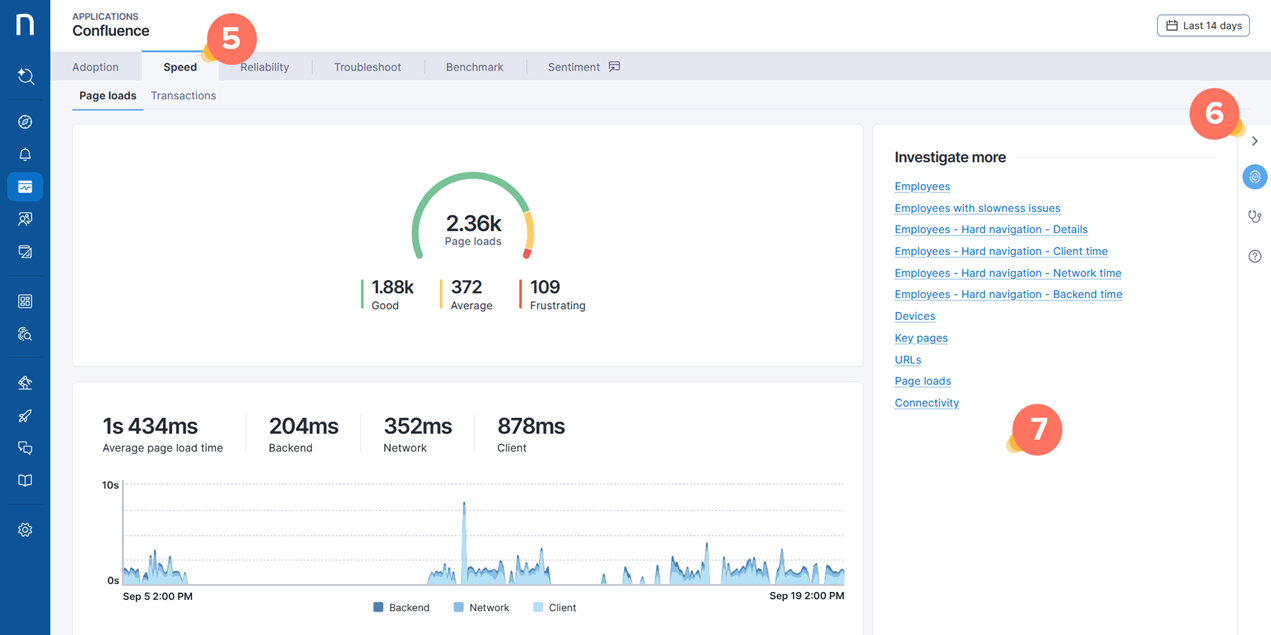Click the stethoscope diagnostics icon
This screenshot has width=1271, height=635.
1254,216
